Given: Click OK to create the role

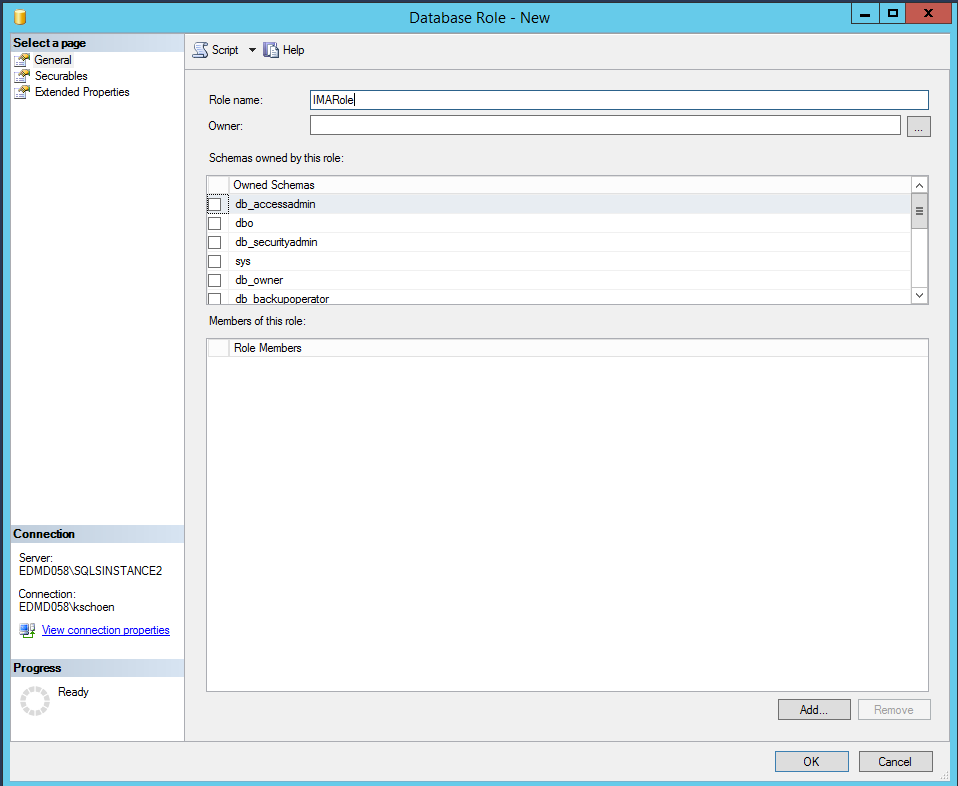Looking at the screenshot, I should point(811,761).
